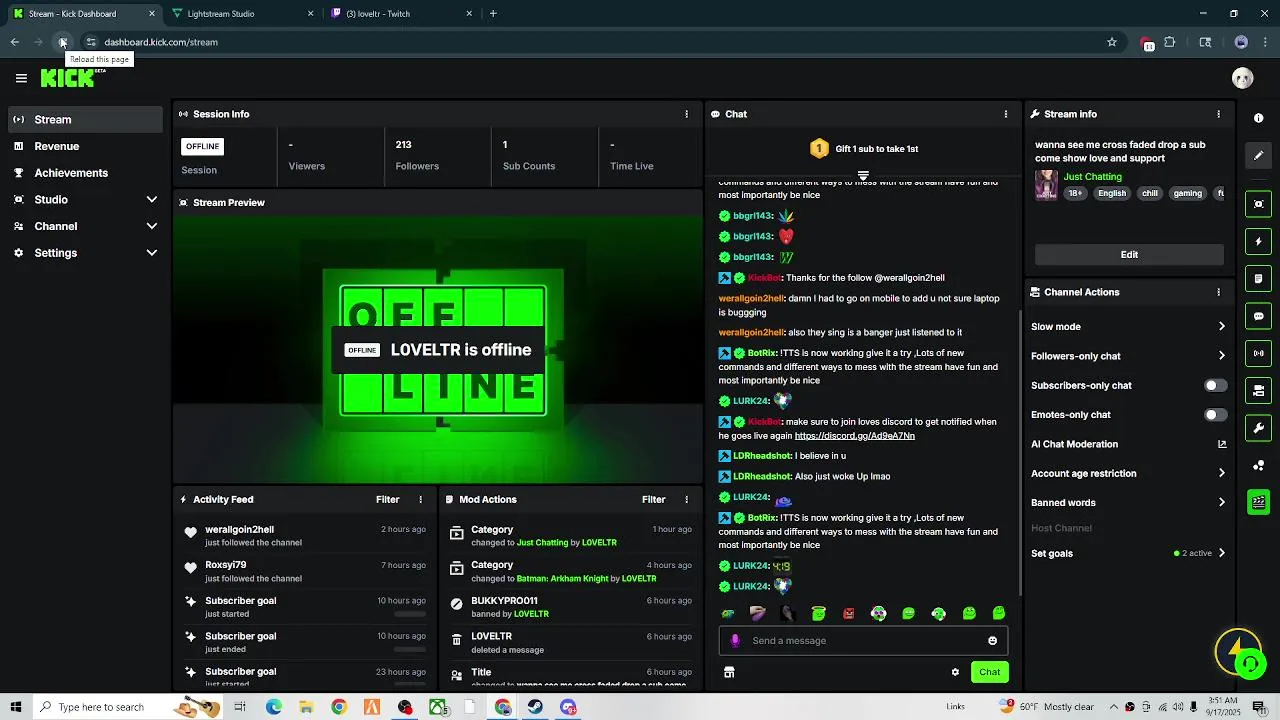Open Slow mode options
Screen dimensions: 1280x720
(x=1128, y=326)
